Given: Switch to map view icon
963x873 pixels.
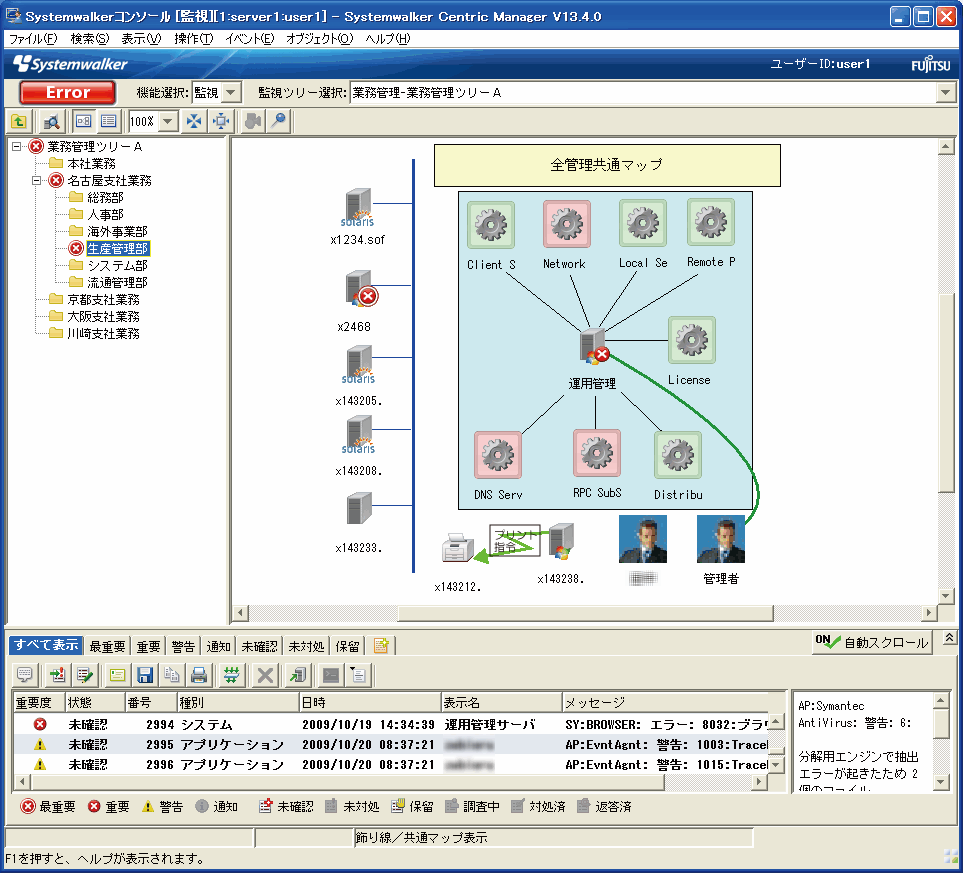Looking at the screenshot, I should click(84, 121).
